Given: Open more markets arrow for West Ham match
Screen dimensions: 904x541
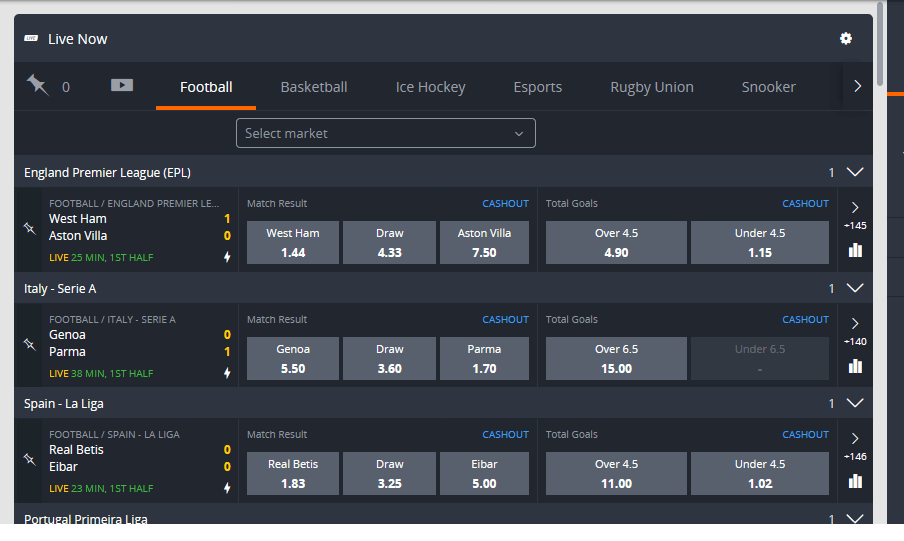Looking at the screenshot, I should tap(855, 207).
